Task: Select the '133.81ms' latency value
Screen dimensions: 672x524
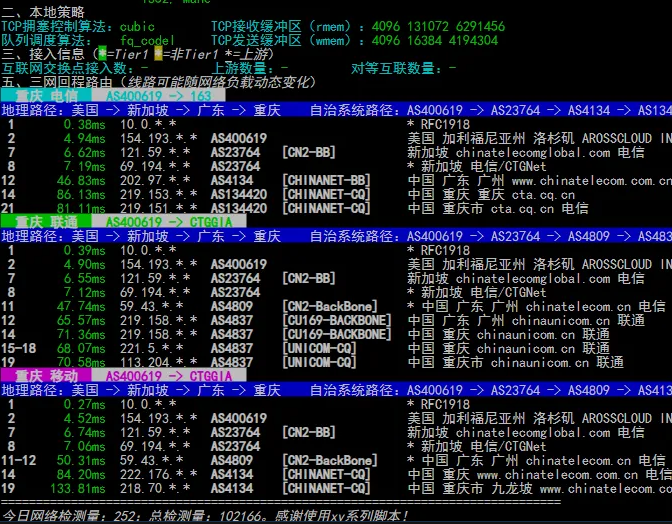Action: point(78,488)
